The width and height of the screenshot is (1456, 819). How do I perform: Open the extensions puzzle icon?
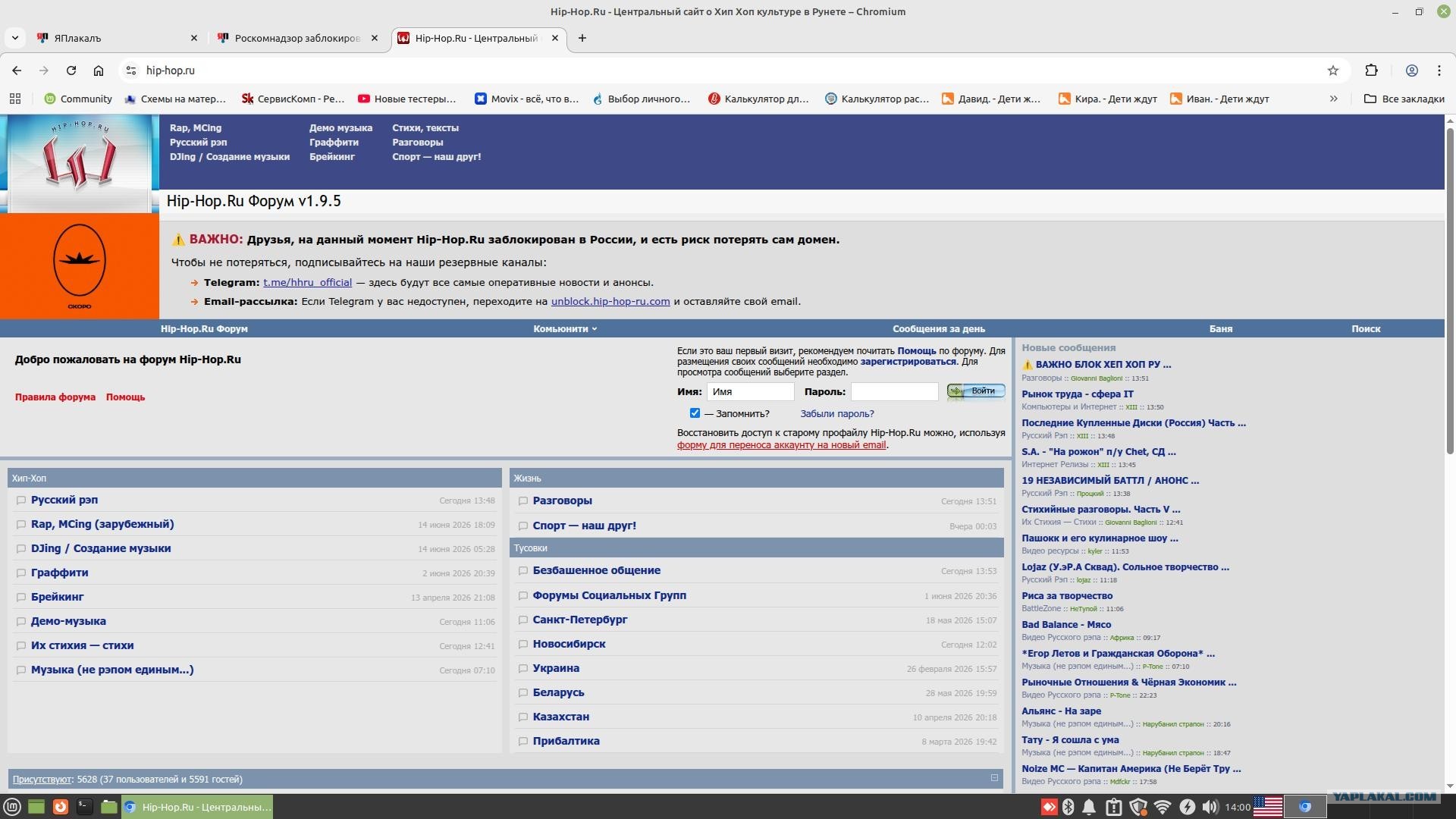[x=1371, y=71]
